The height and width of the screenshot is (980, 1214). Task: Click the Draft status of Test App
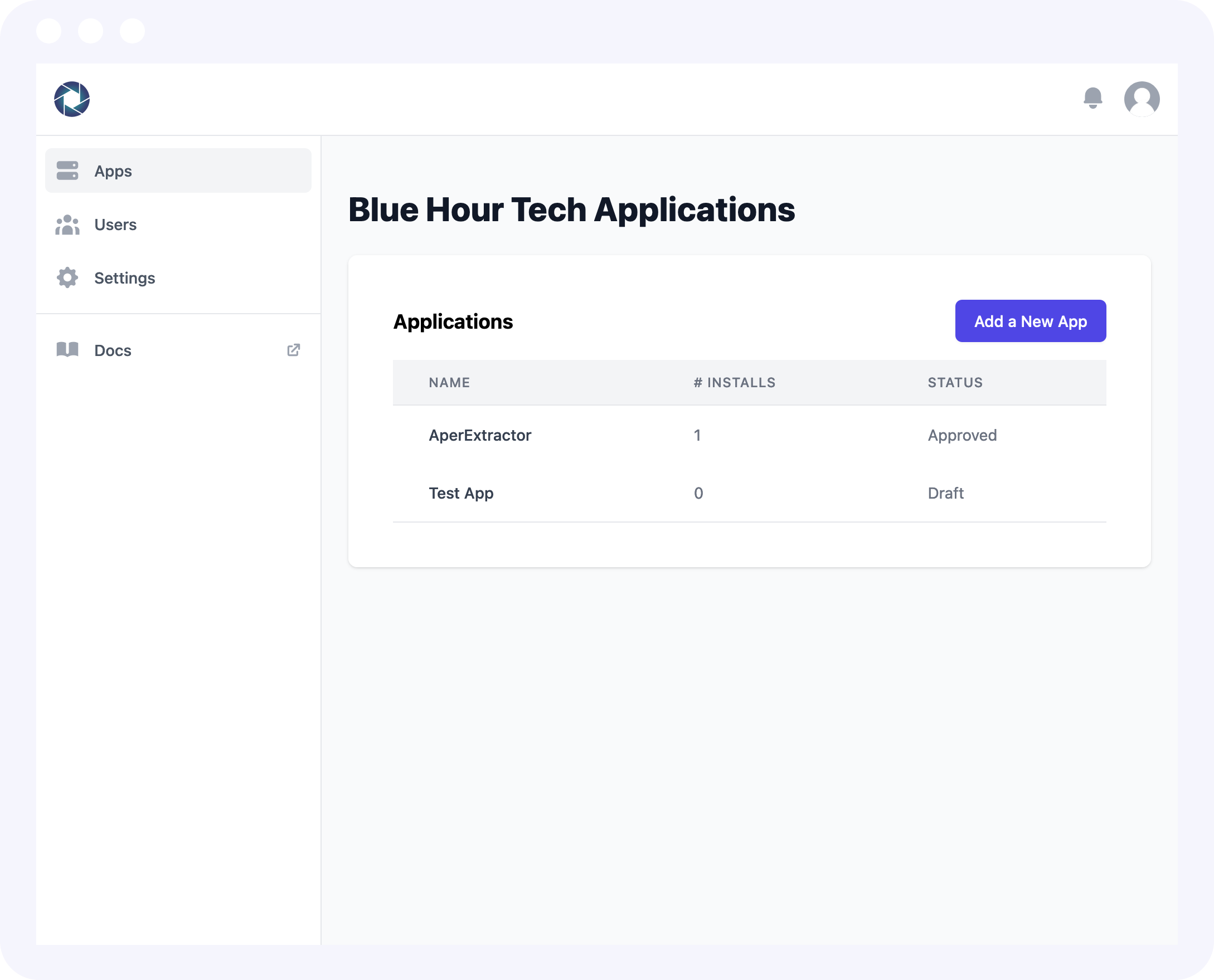click(x=945, y=494)
